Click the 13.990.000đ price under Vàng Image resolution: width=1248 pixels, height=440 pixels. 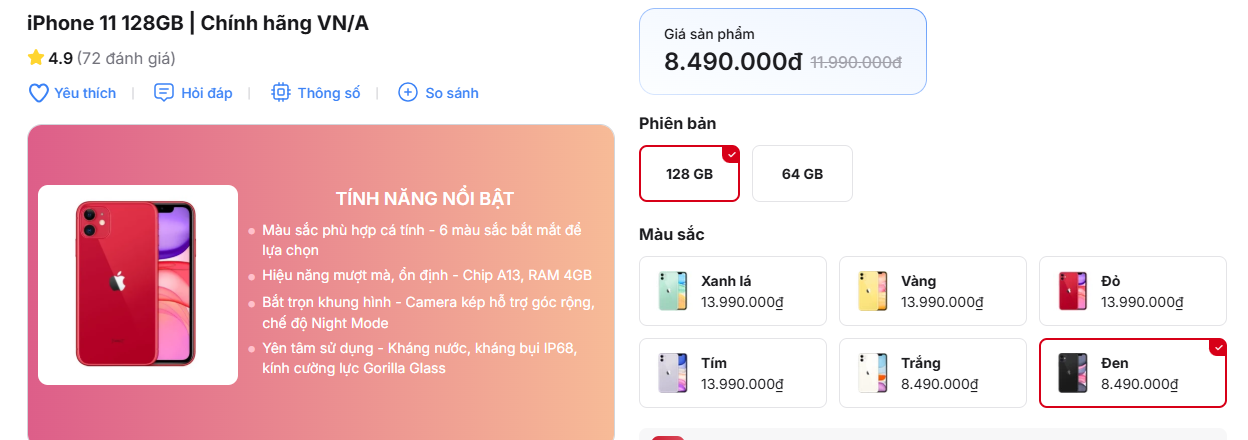943,302
